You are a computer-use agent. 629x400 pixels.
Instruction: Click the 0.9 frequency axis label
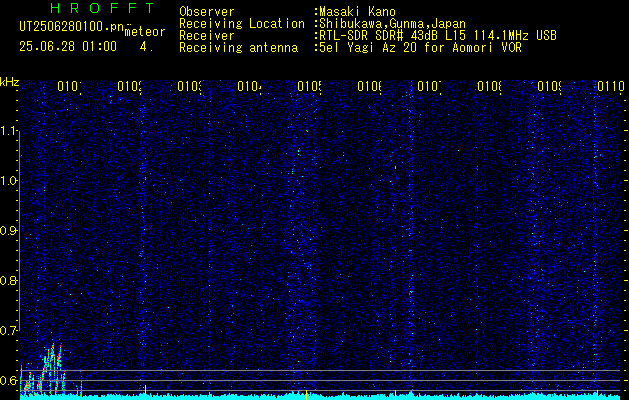9,231
